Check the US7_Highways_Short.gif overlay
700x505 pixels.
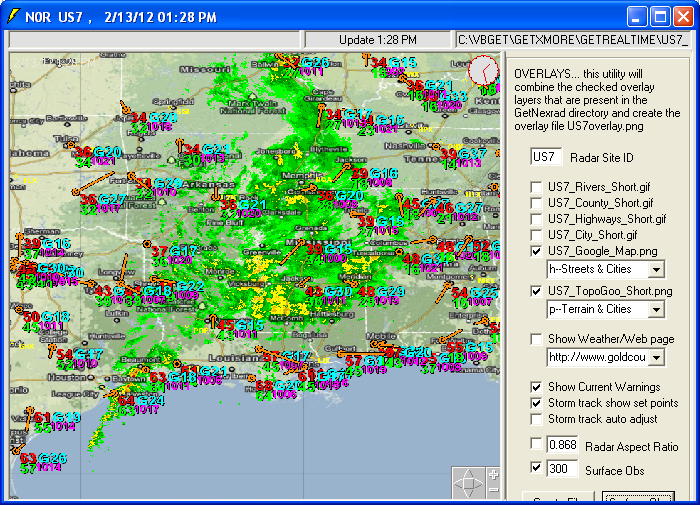(538, 218)
